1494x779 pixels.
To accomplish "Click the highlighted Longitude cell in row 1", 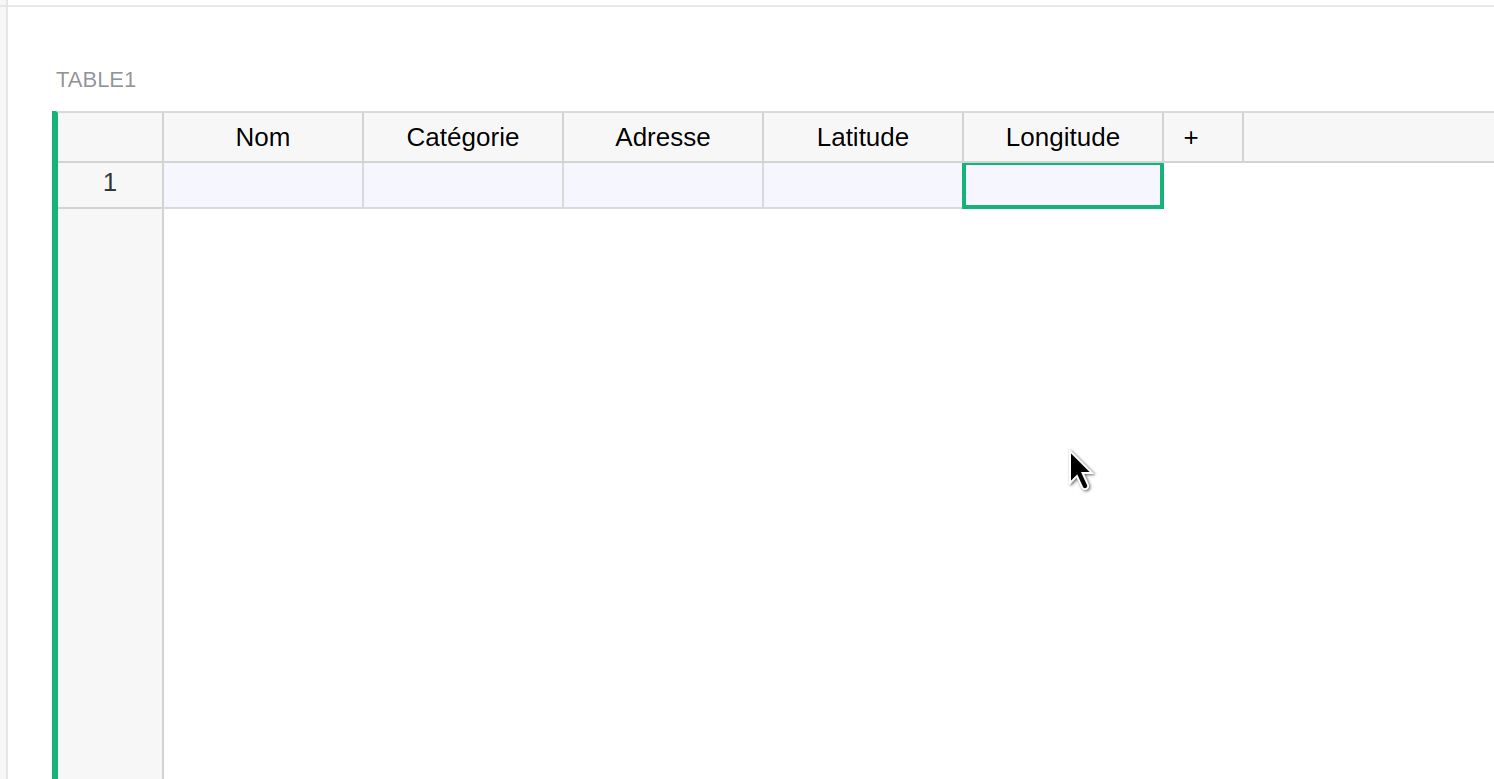I will point(1063,186).
